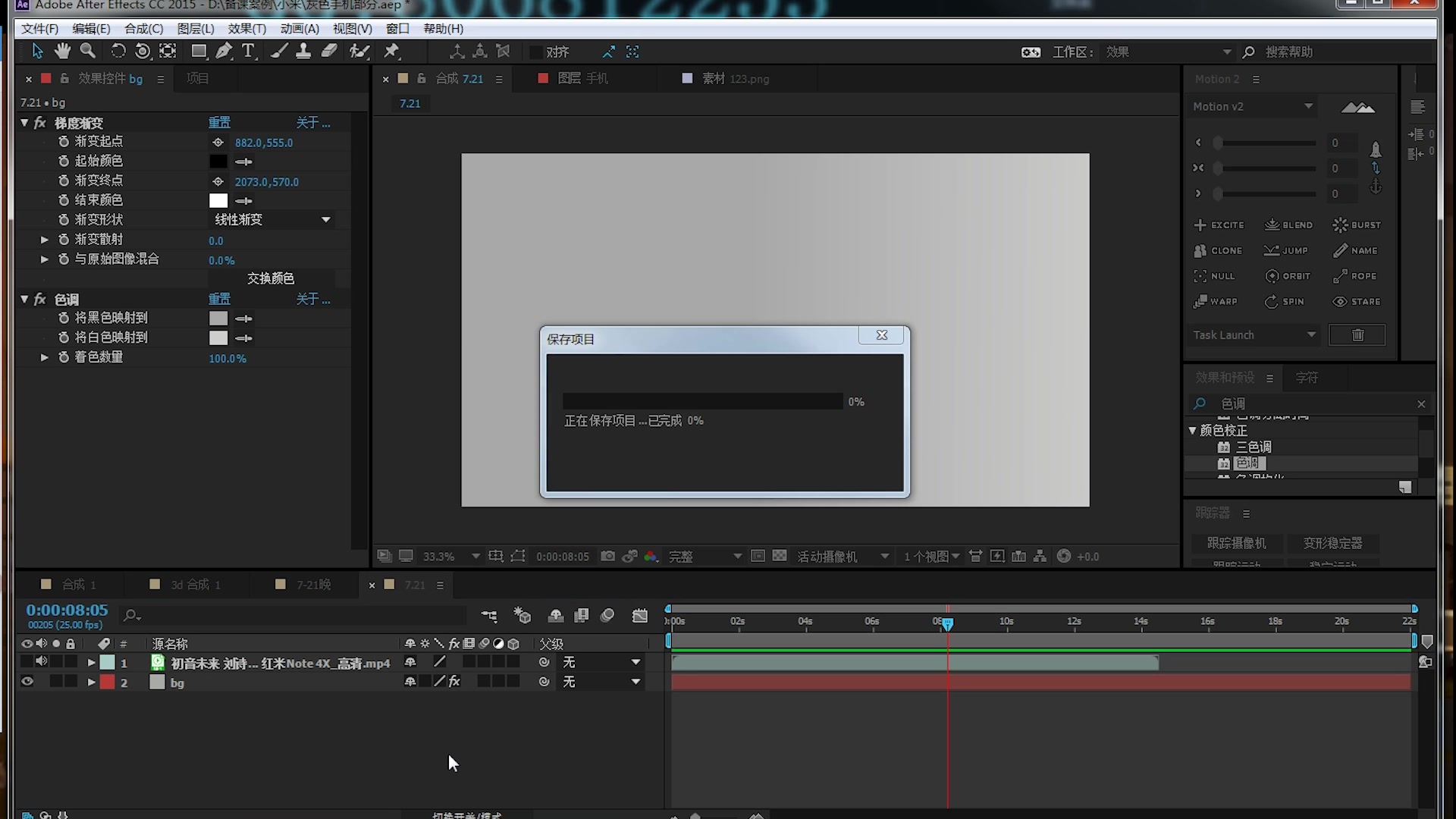The image size is (1456, 819).
Task: Click the 10s mark on time ruler
Action: point(1006,622)
